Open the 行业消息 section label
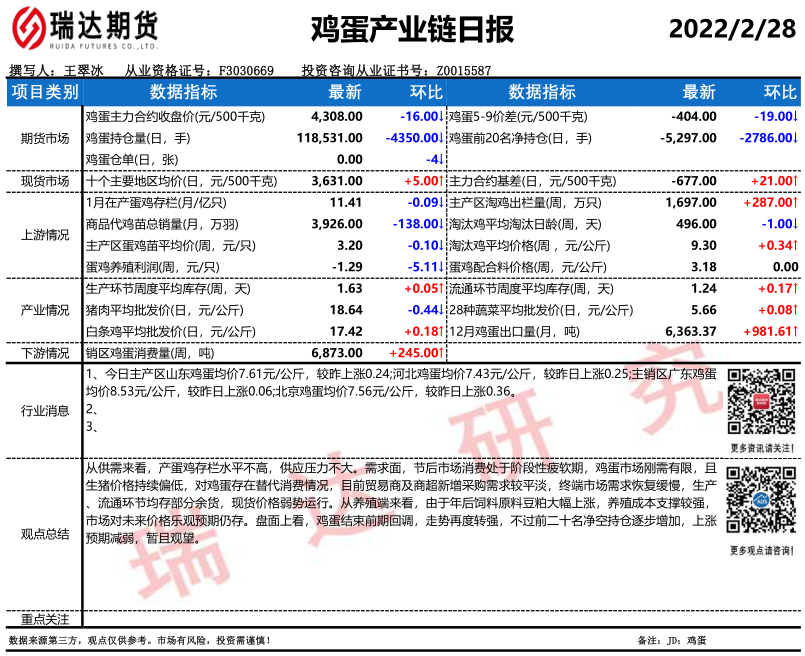 tap(44, 410)
